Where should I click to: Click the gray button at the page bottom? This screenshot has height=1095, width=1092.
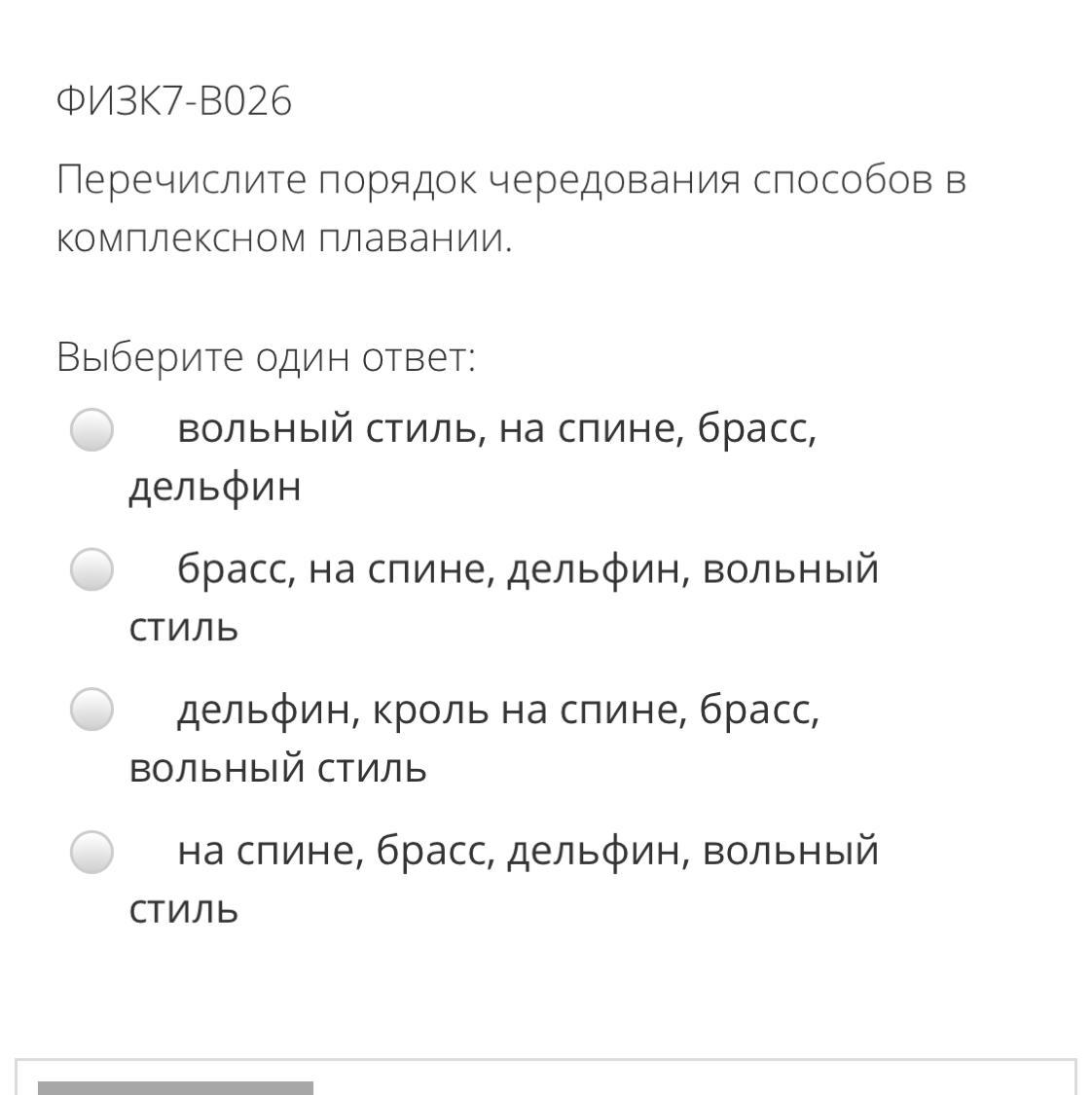(175, 1088)
